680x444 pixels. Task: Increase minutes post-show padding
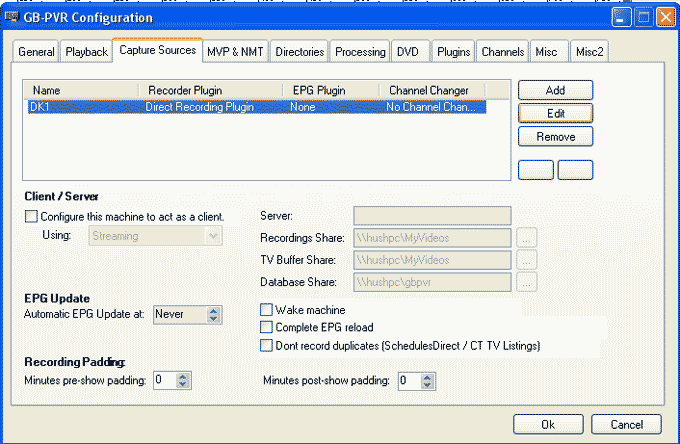pos(427,377)
